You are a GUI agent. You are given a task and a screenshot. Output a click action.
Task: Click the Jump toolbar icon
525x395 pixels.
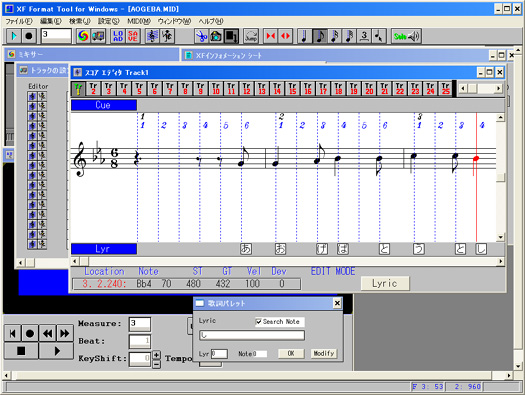(251, 36)
